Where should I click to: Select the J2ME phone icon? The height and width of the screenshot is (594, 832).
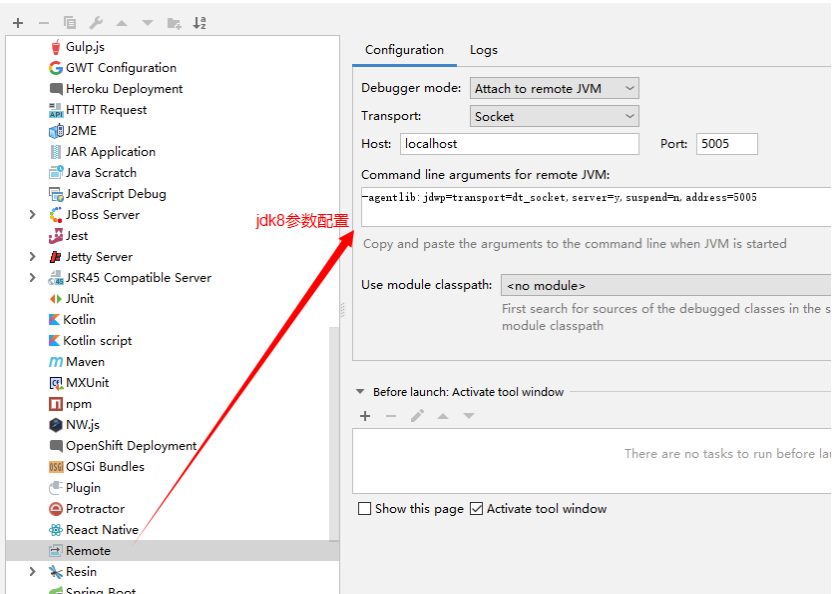point(56,131)
